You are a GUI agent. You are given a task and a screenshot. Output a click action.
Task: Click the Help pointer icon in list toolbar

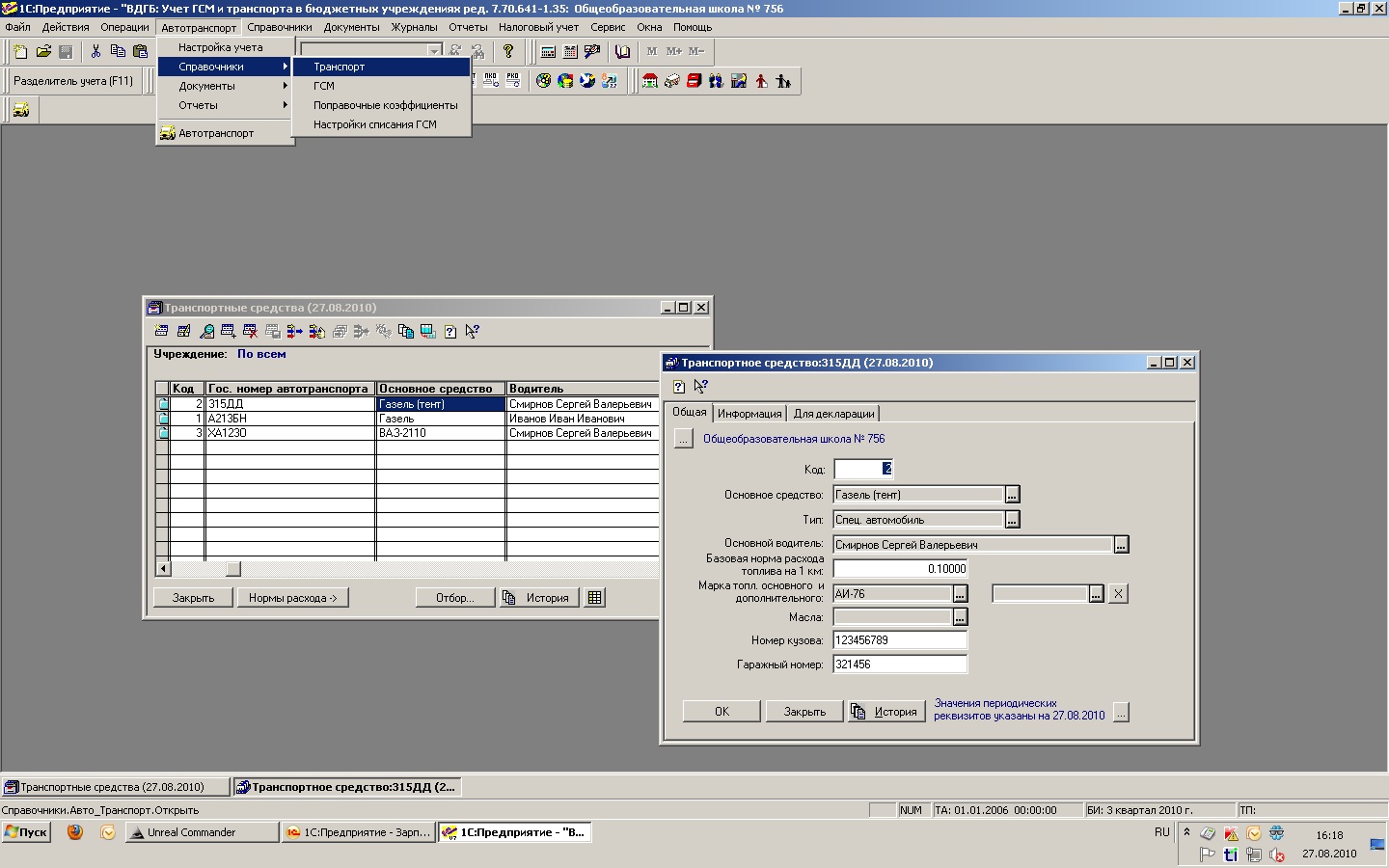[473, 332]
